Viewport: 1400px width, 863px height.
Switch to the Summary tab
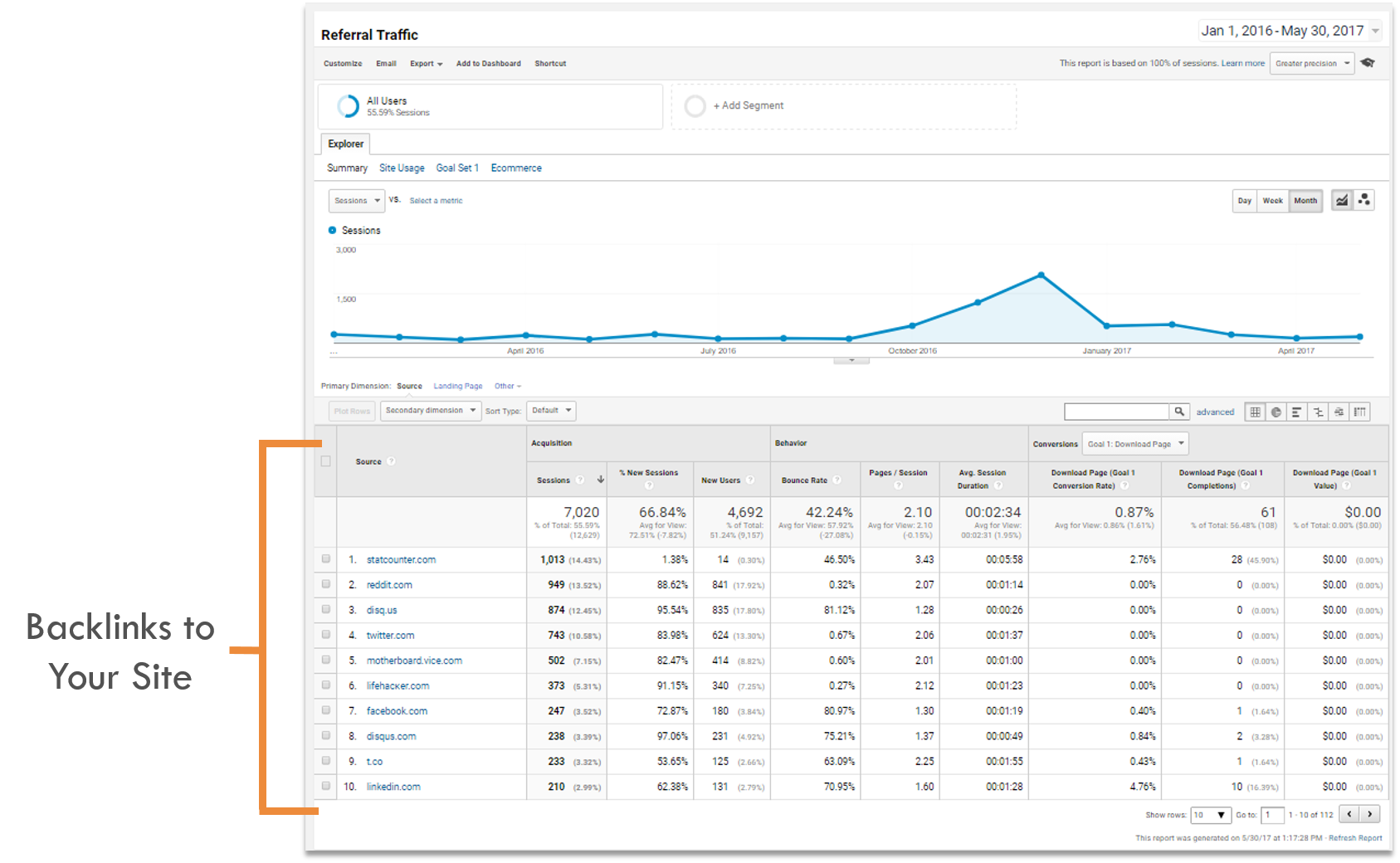coord(347,168)
